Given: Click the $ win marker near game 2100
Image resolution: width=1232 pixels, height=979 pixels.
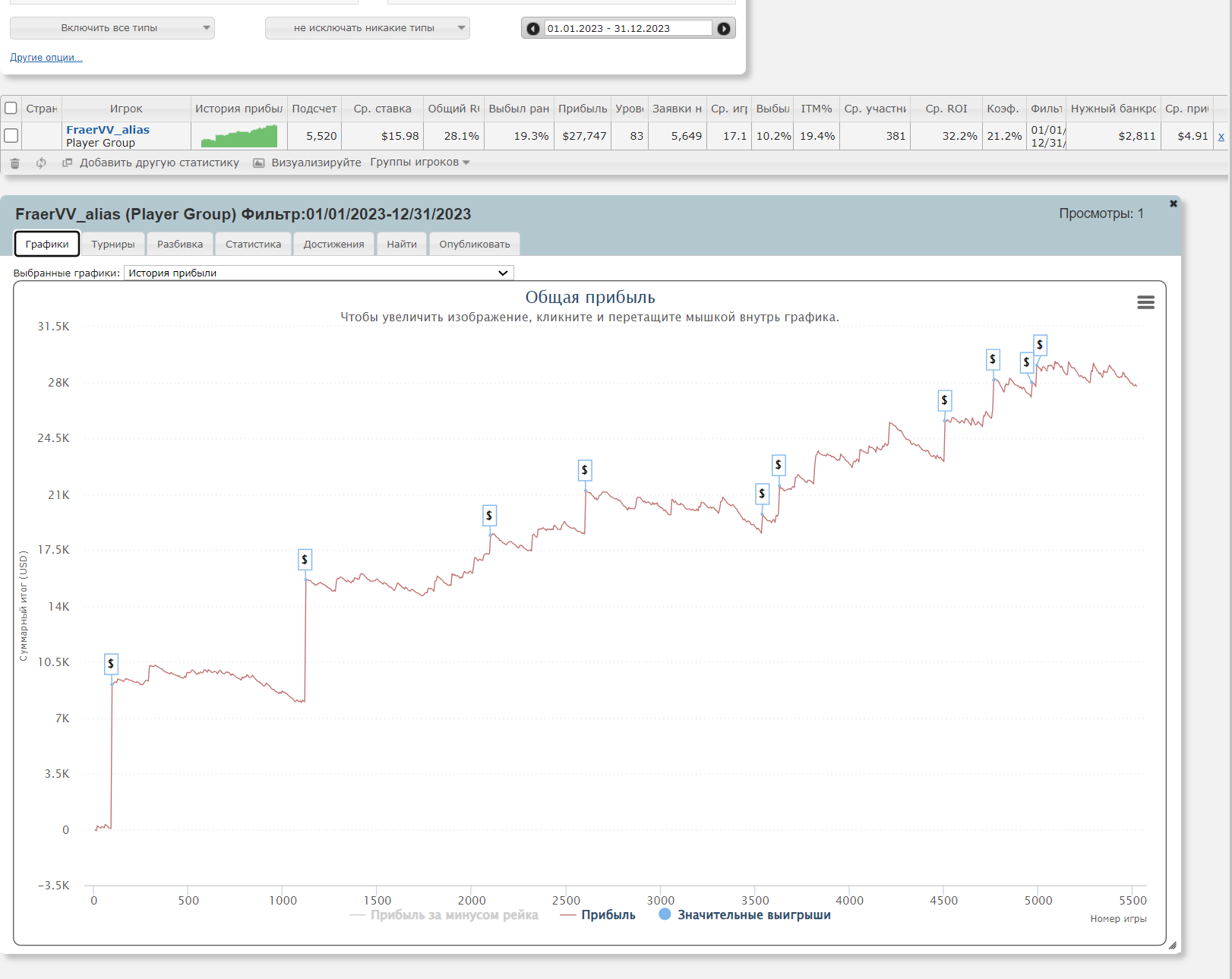Looking at the screenshot, I should tap(489, 516).
